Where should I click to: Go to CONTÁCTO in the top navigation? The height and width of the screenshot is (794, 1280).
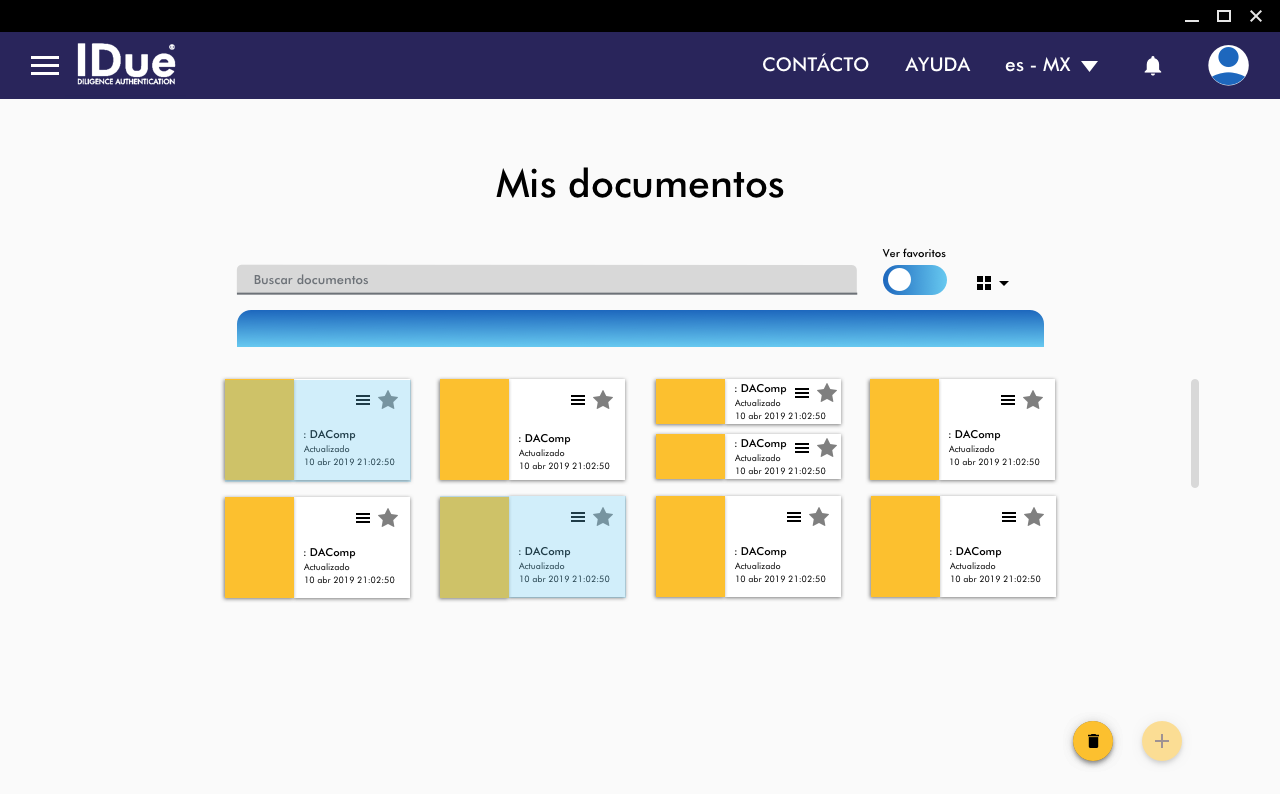[815, 65]
